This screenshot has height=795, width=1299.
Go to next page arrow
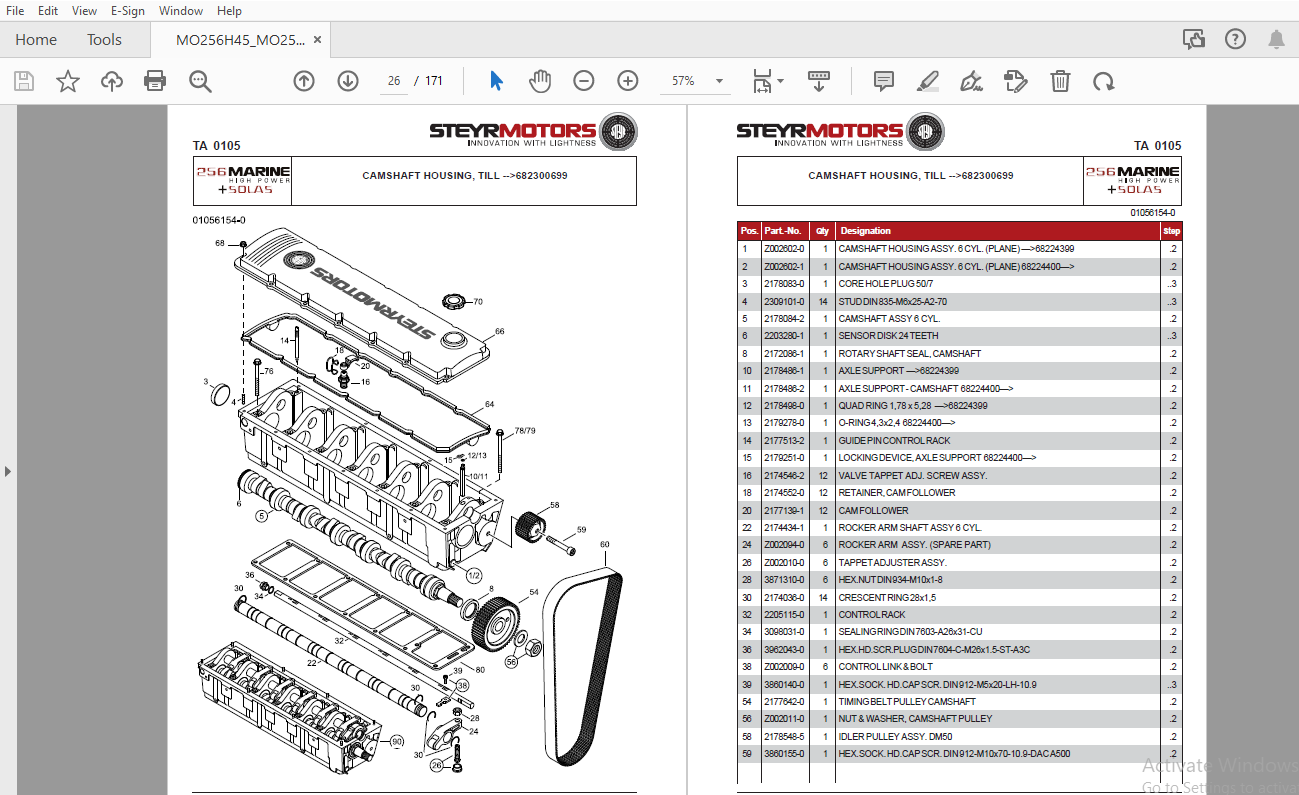348,81
